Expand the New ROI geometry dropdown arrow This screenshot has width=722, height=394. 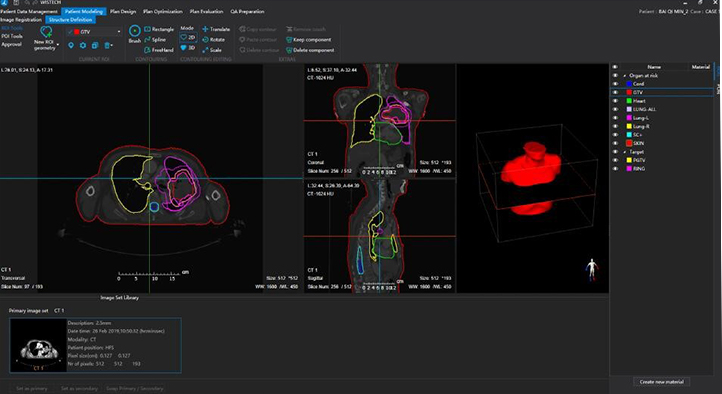click(x=58, y=45)
